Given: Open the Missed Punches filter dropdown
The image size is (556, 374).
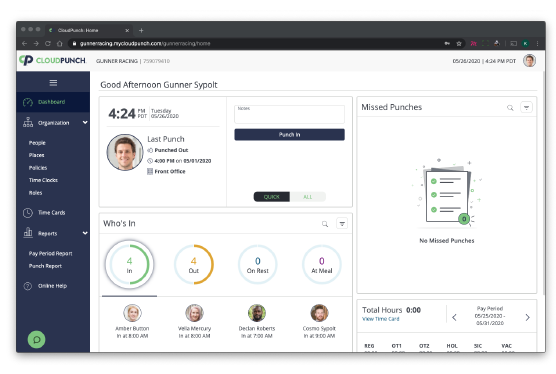Looking at the screenshot, I should [x=527, y=107].
